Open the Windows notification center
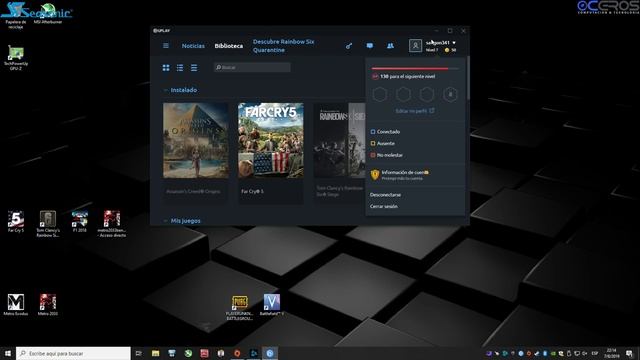 [629, 353]
